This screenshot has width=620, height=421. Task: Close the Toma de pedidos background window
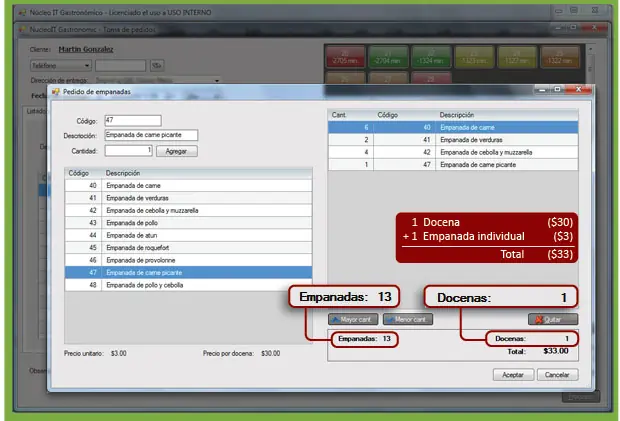point(594,28)
